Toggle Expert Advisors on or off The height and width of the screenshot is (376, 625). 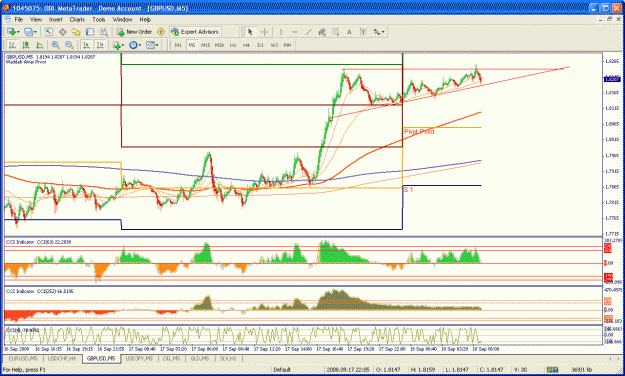(195, 32)
